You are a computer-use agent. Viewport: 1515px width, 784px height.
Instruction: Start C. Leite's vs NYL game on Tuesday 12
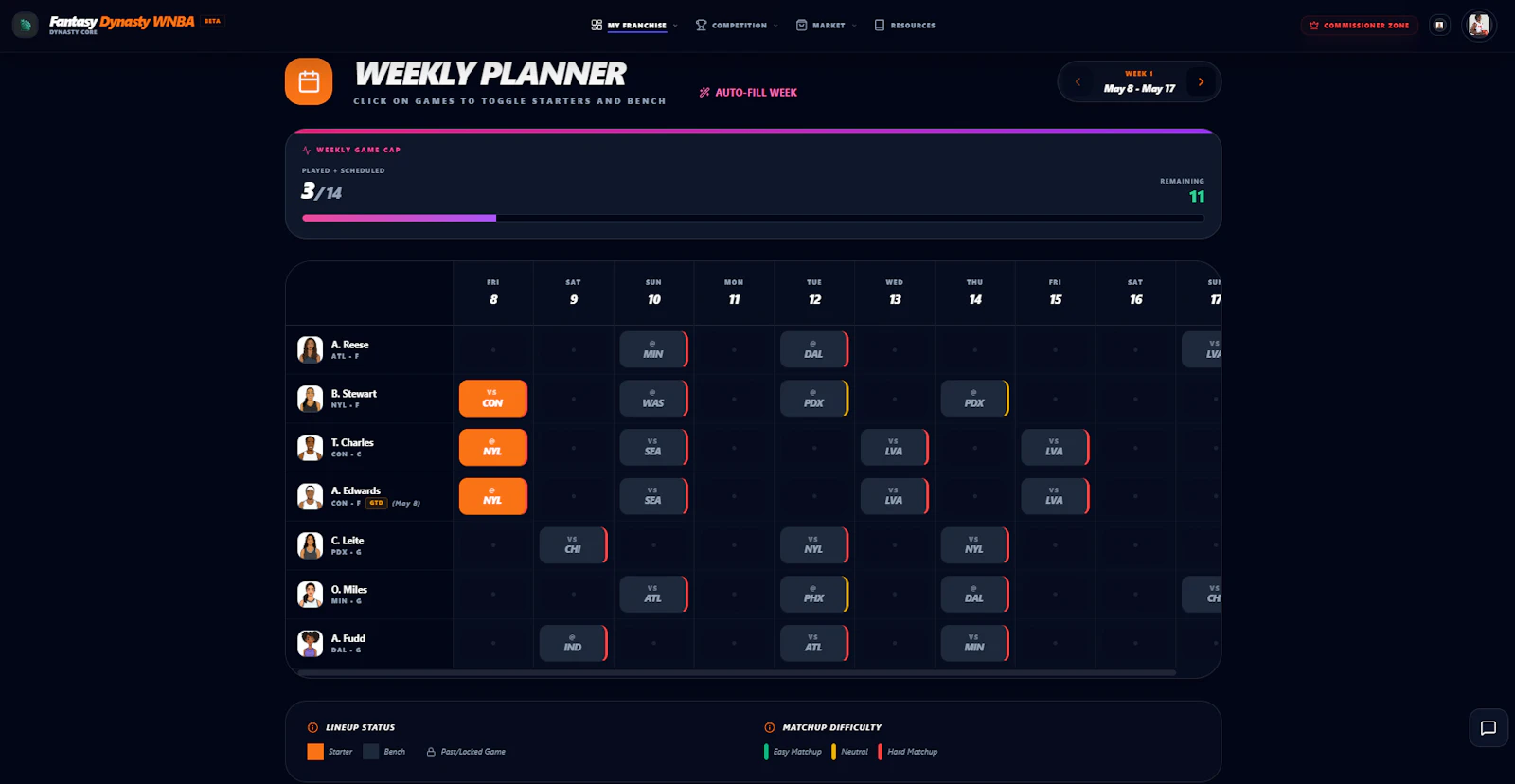click(814, 545)
